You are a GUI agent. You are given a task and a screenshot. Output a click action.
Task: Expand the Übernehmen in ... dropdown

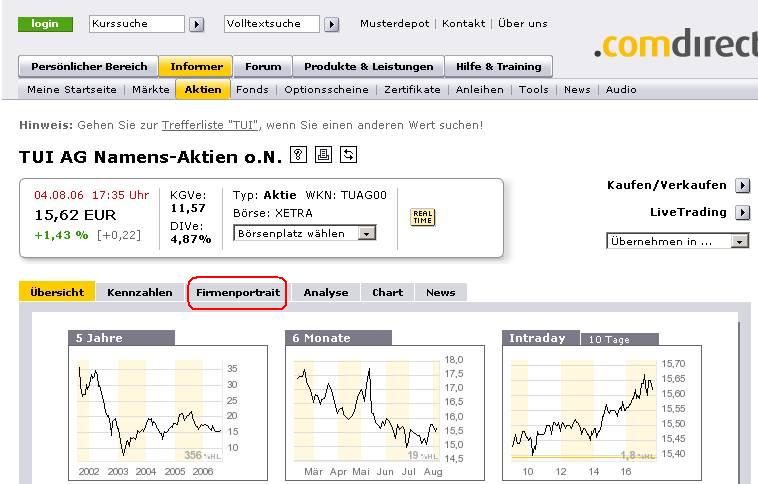(739, 241)
